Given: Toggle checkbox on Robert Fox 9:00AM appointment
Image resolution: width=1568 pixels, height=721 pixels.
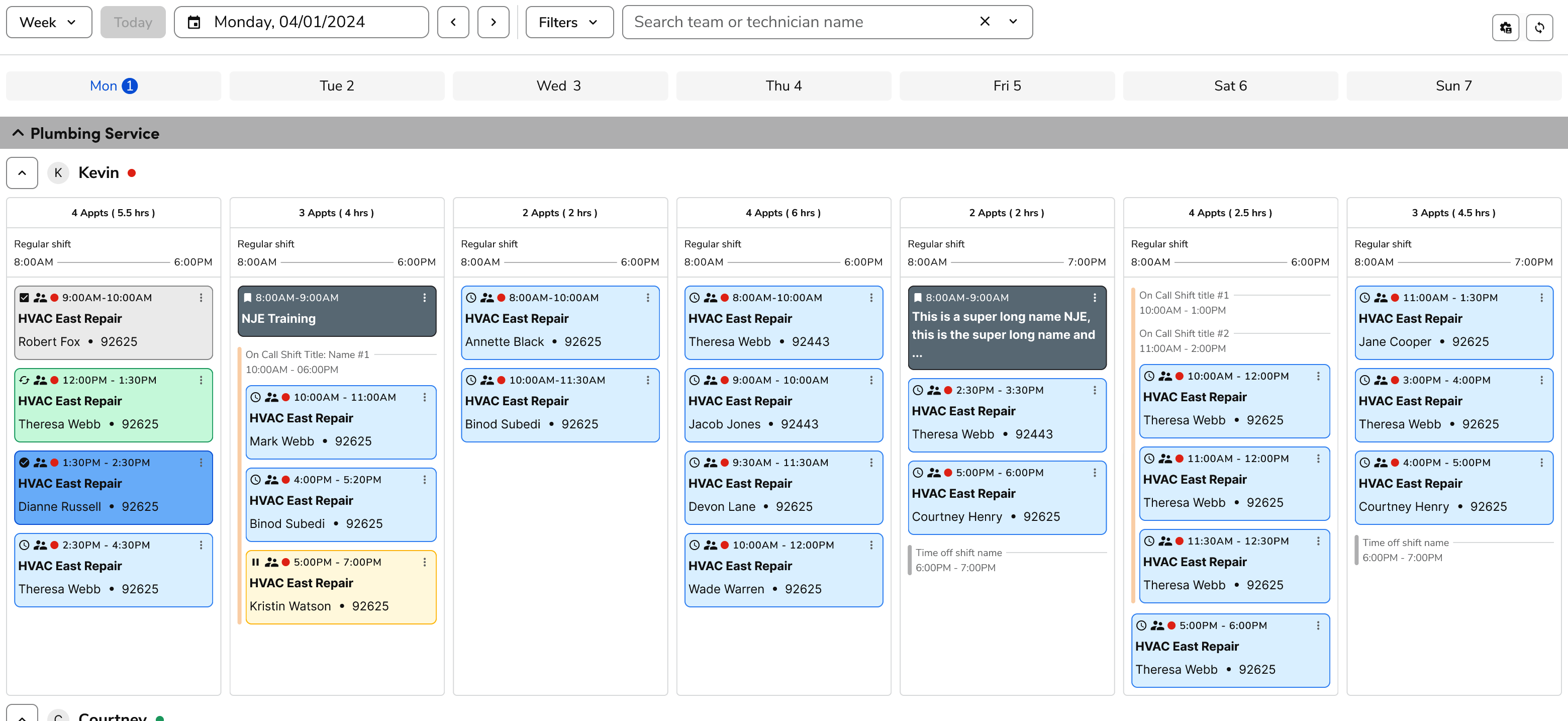Looking at the screenshot, I should point(24,298).
